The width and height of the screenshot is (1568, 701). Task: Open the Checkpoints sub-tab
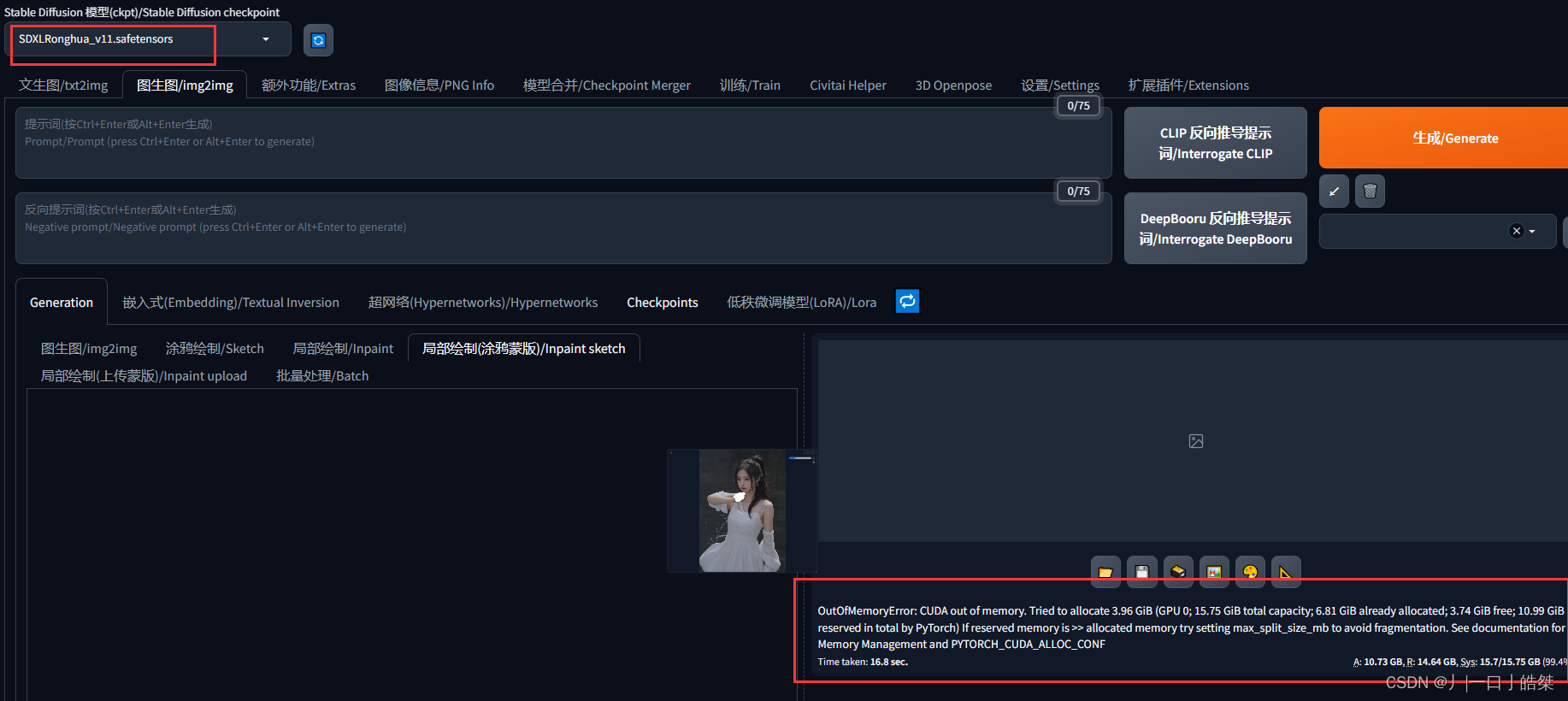click(x=663, y=303)
